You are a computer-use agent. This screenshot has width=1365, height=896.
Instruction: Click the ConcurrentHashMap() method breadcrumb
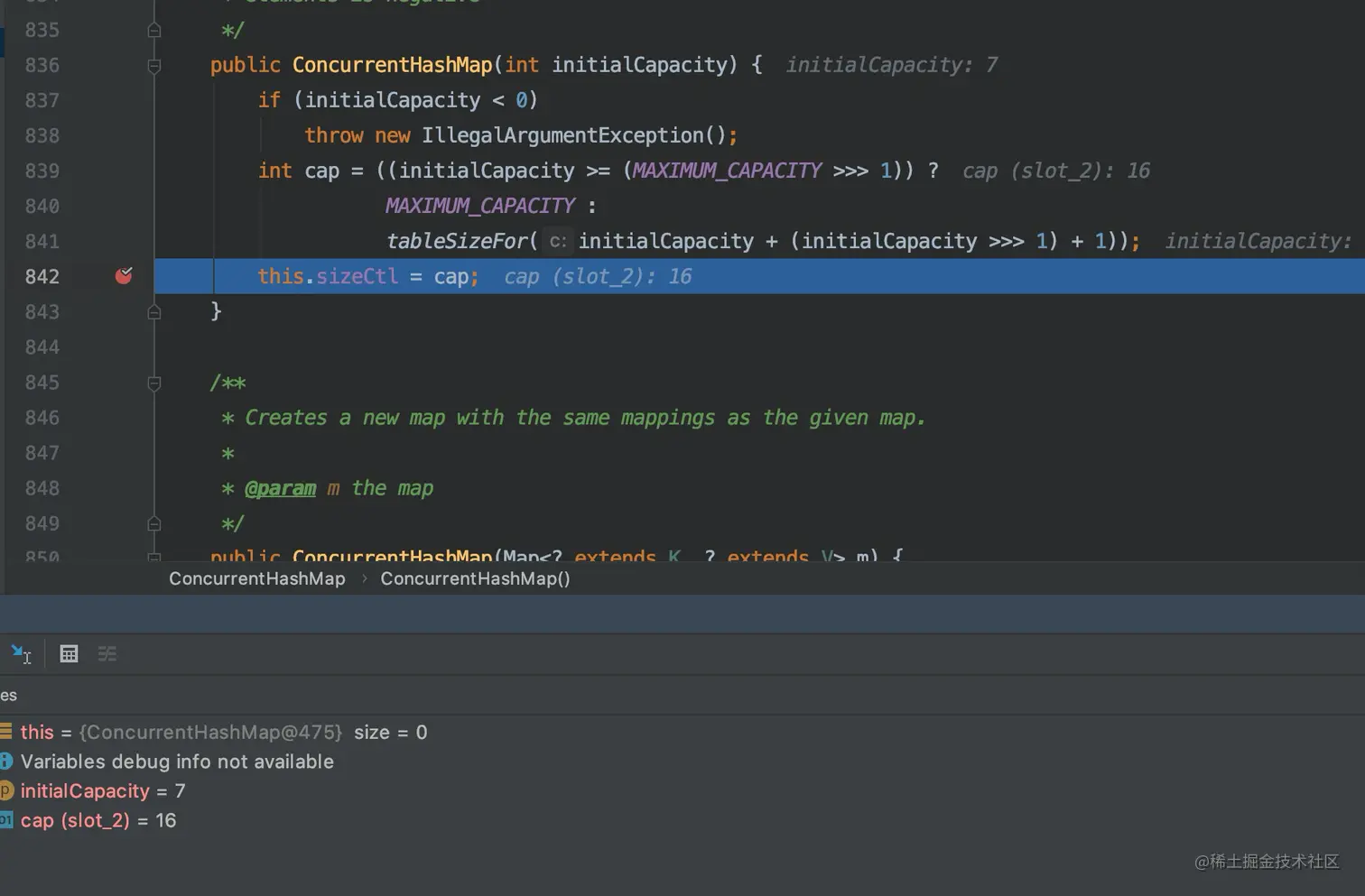[475, 578]
